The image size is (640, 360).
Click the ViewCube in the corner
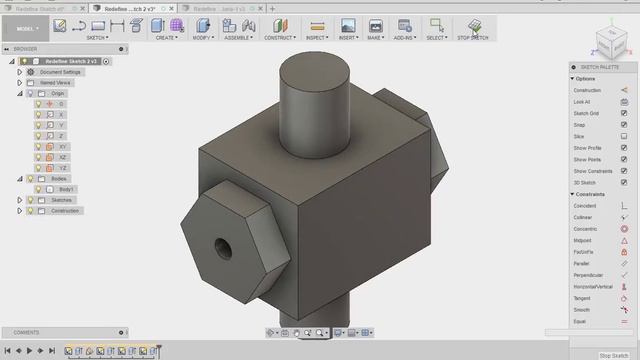[611, 43]
